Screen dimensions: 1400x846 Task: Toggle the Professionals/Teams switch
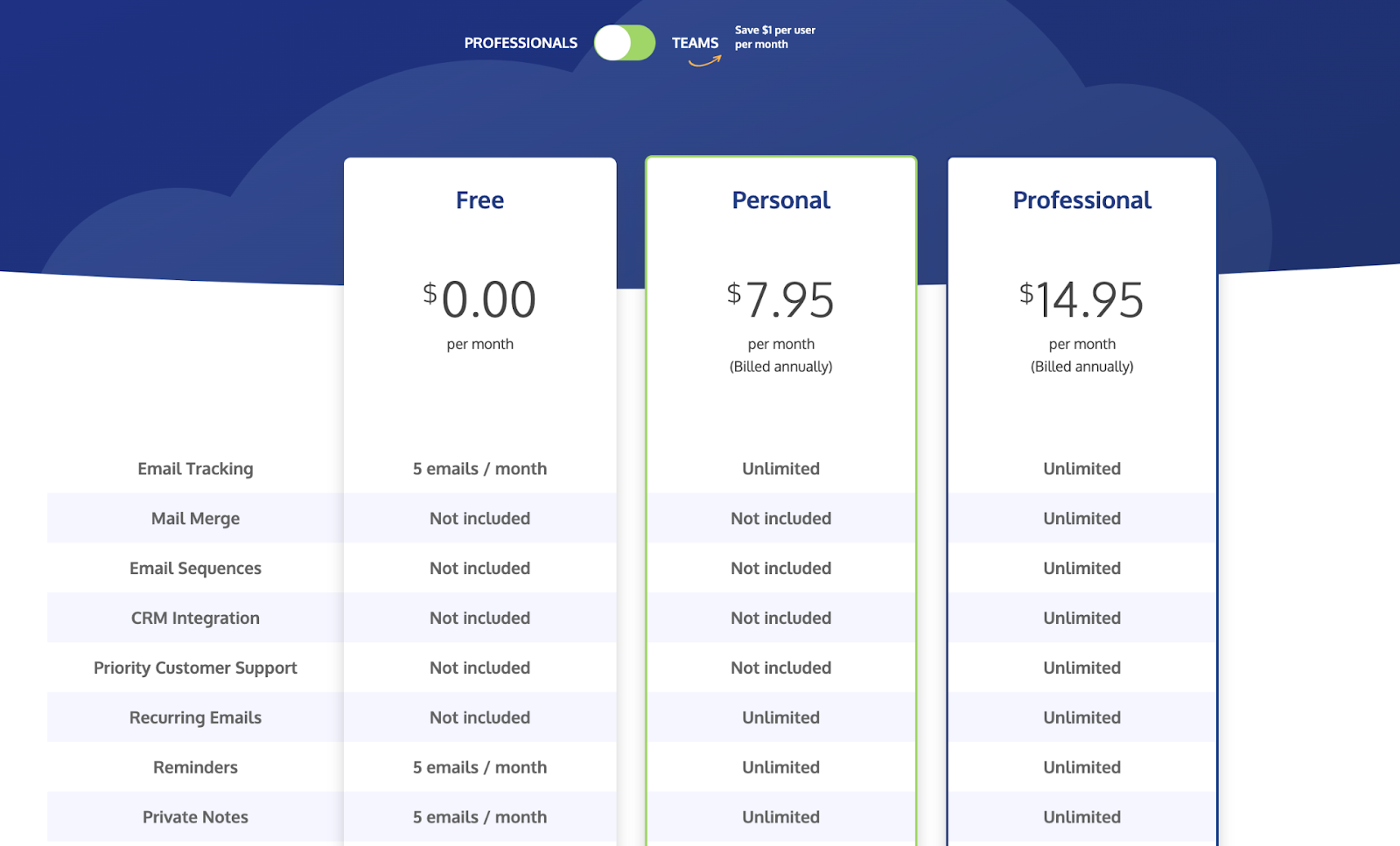(x=625, y=43)
